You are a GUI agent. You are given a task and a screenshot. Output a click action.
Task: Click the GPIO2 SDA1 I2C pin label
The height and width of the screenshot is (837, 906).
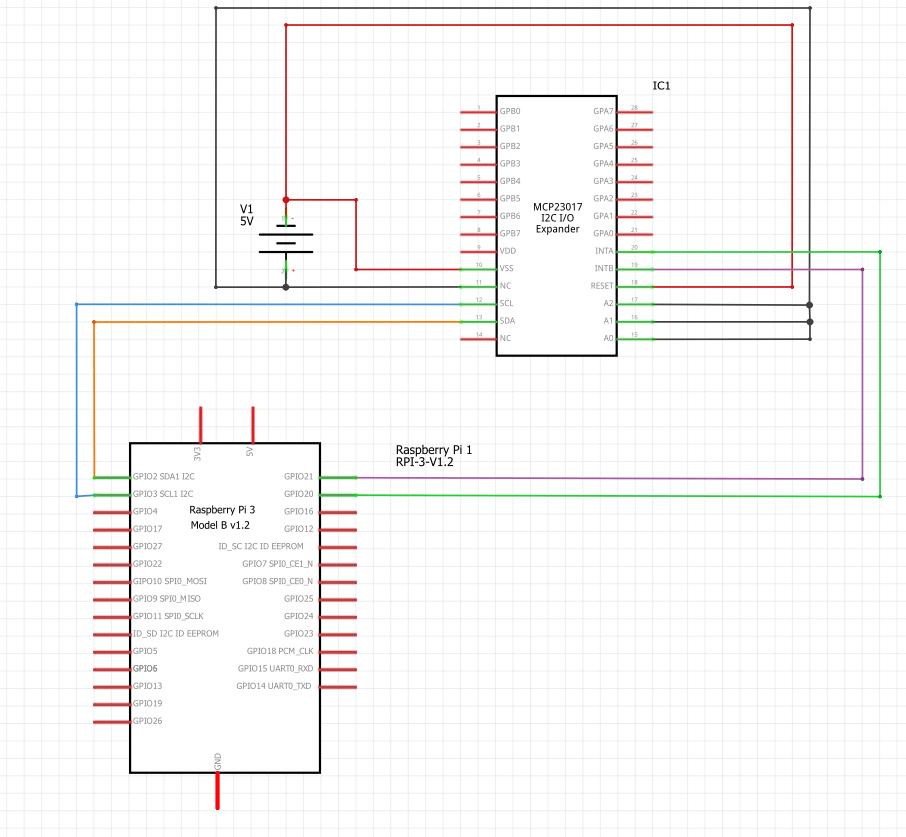click(x=164, y=477)
